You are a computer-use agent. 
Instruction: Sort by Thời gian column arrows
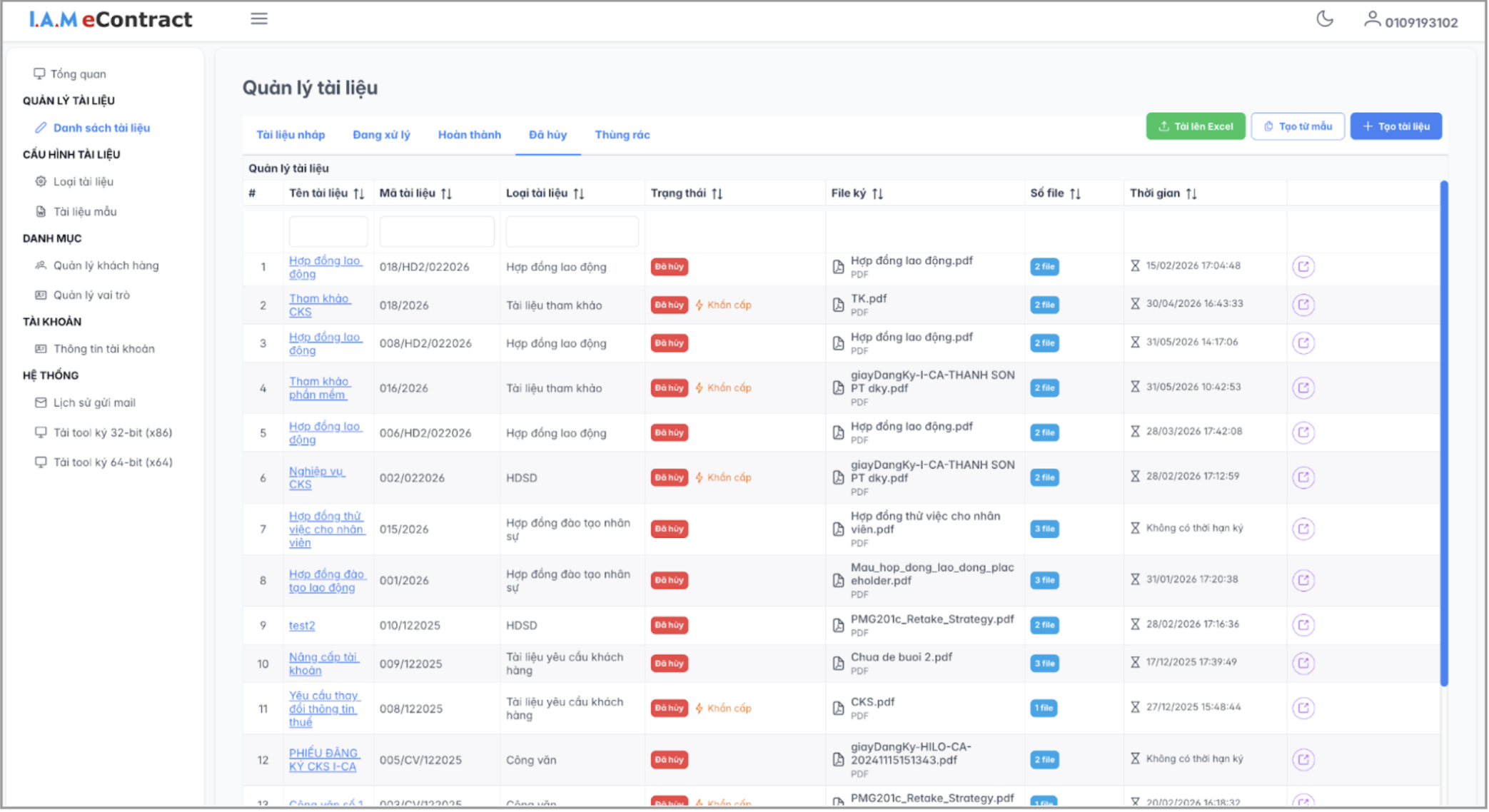pos(1191,194)
